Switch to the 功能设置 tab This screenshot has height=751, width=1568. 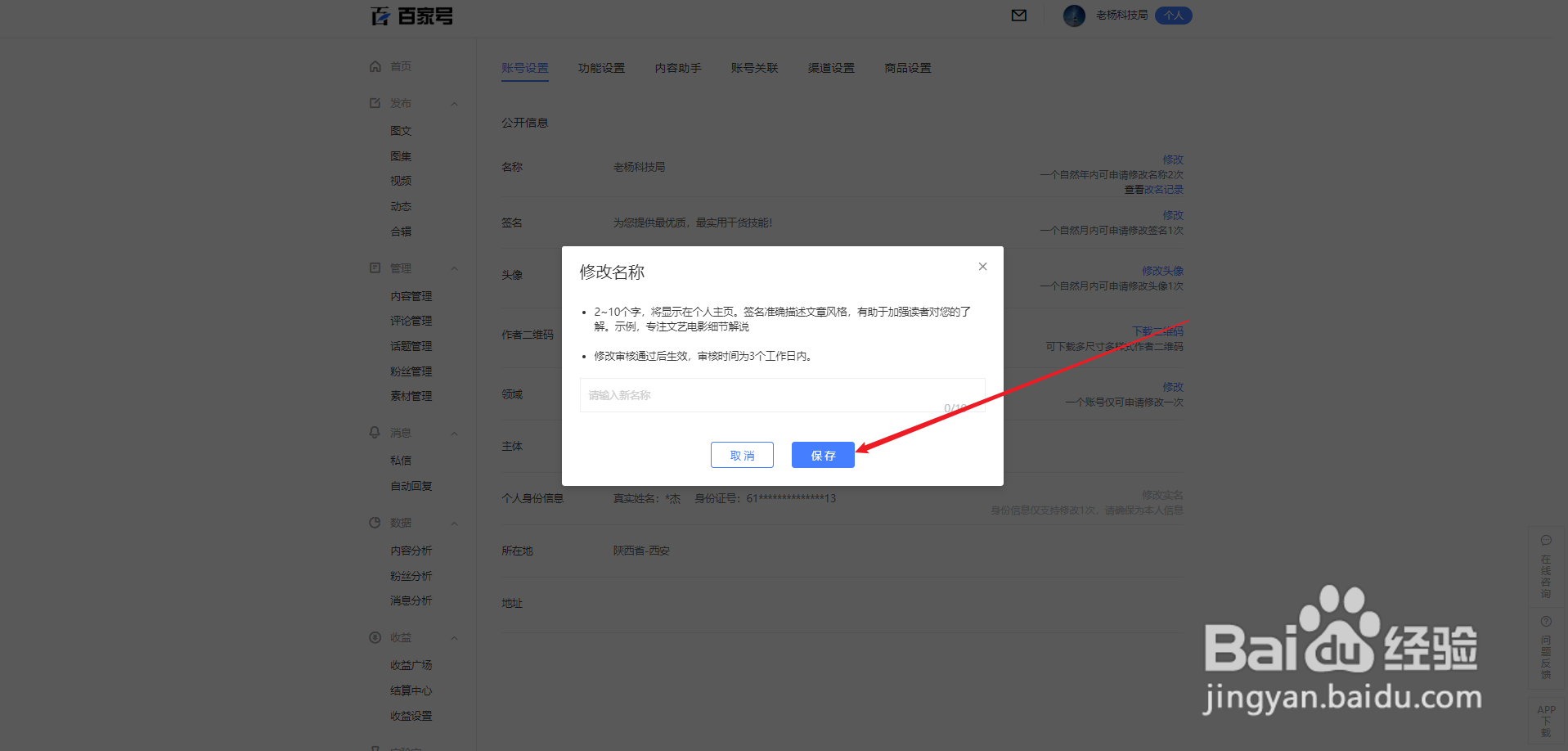[601, 68]
